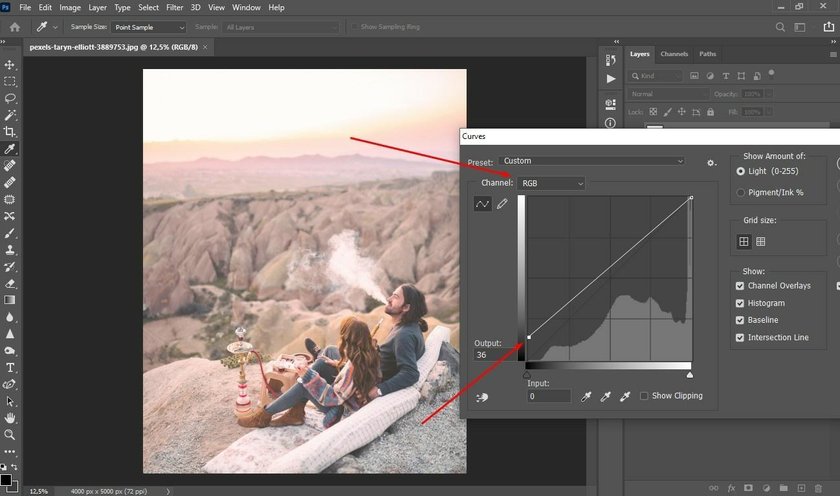Open the File menu

[x=25, y=7]
